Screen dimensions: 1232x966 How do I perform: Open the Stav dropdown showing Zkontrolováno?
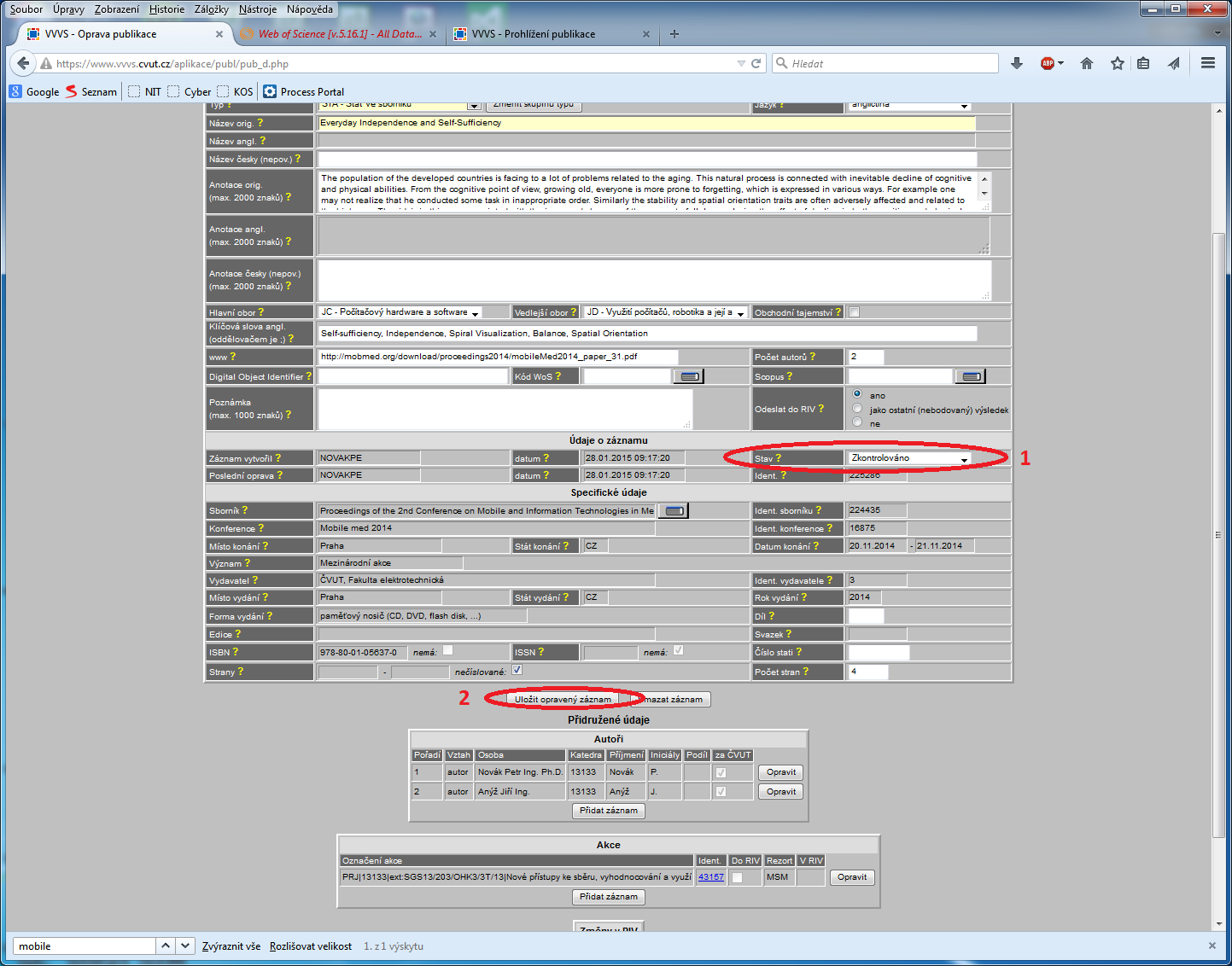tap(910, 458)
